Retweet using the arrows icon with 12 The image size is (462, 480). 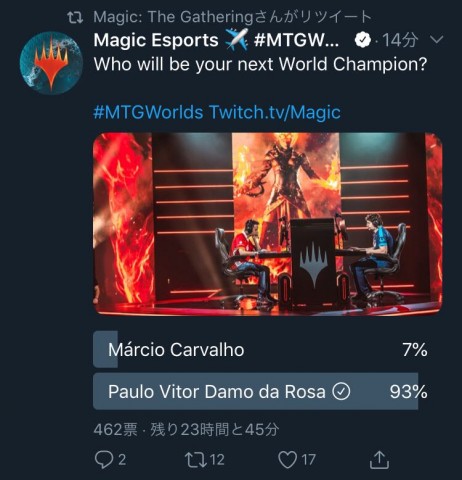(x=196, y=460)
